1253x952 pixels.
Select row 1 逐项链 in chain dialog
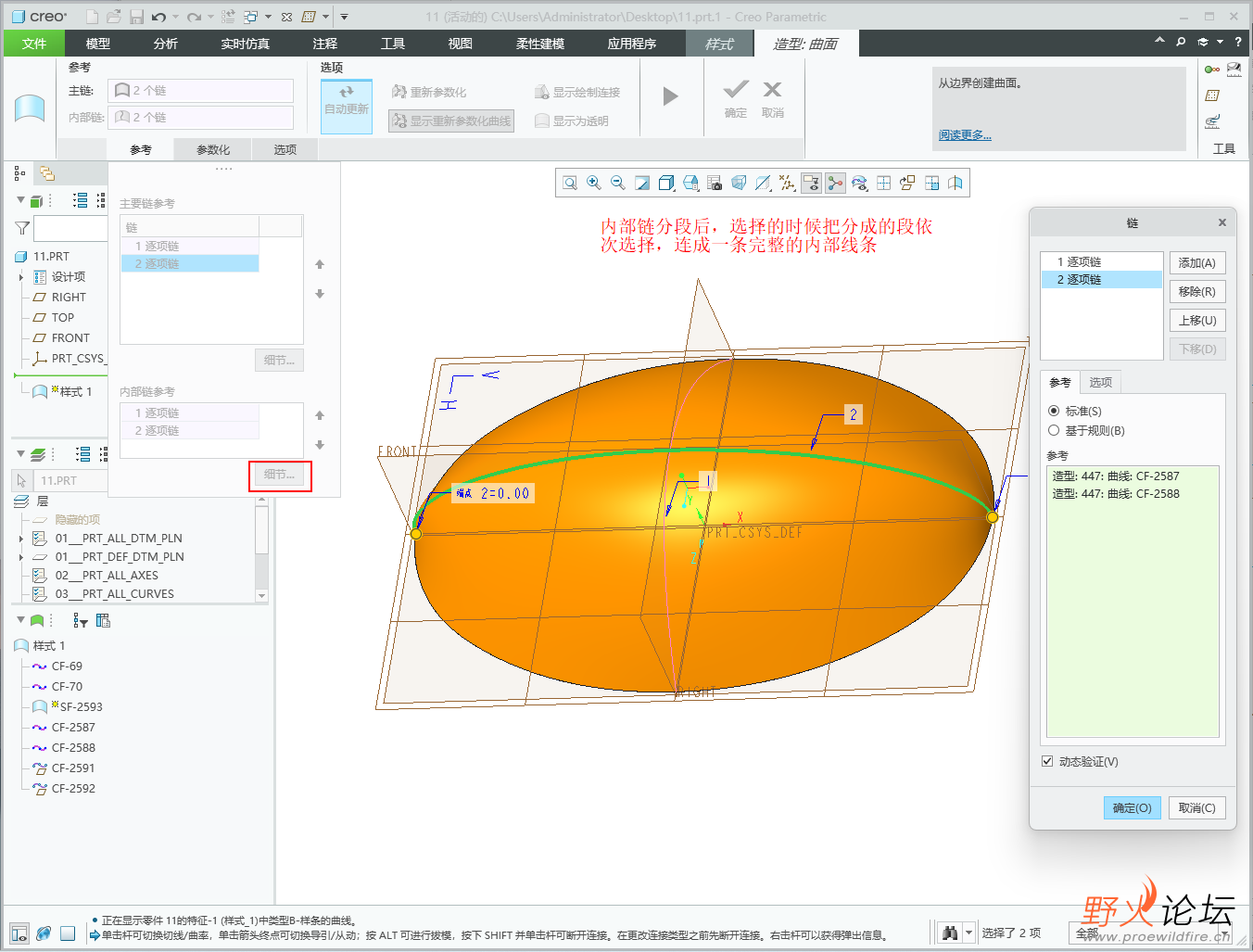pos(1101,262)
